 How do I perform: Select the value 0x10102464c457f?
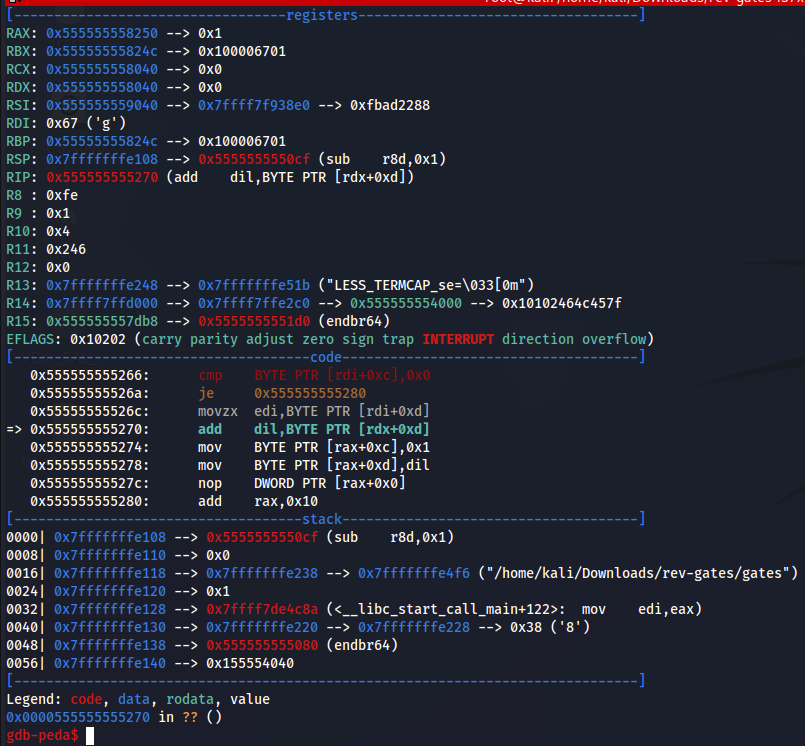tap(562, 303)
